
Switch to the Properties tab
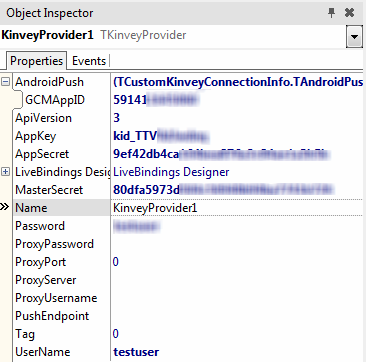pos(36,61)
